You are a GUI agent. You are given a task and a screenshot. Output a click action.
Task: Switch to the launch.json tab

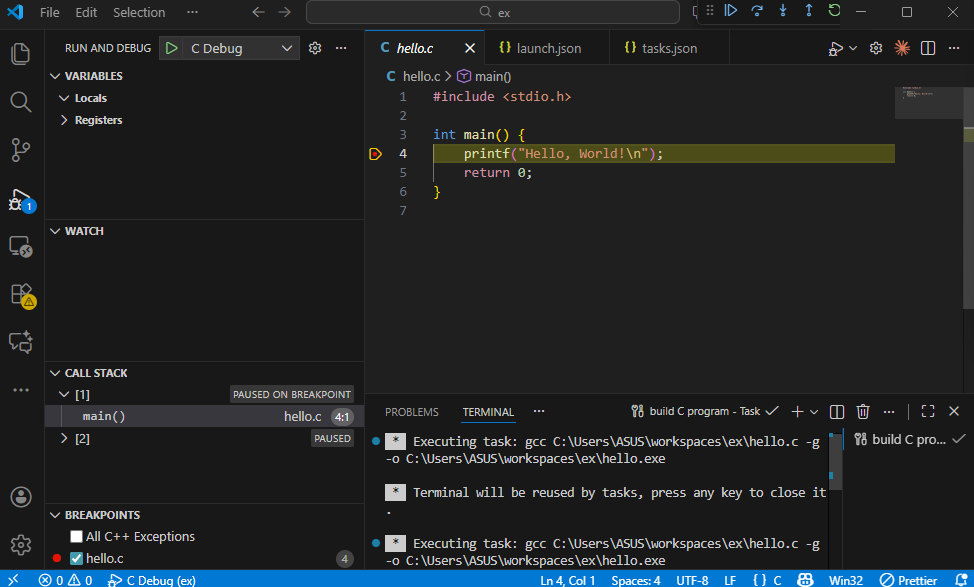point(548,48)
